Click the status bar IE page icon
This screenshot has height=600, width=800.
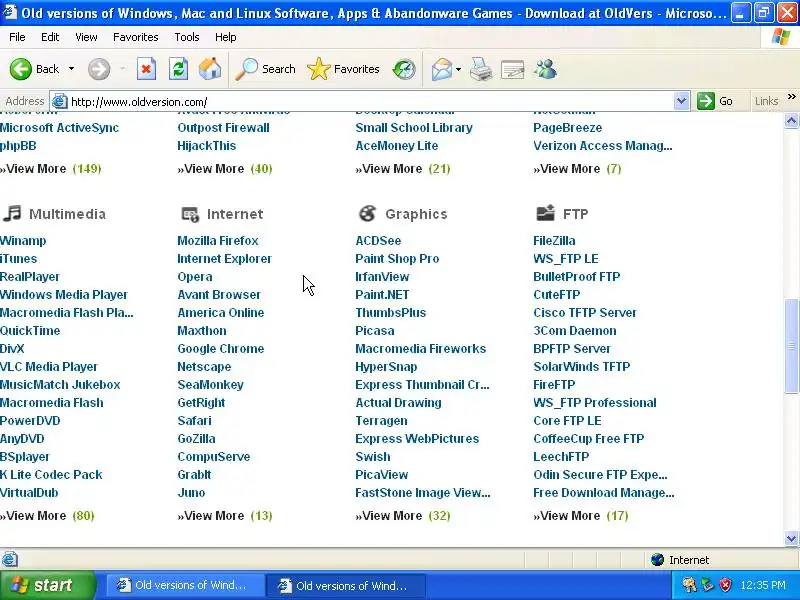9,560
